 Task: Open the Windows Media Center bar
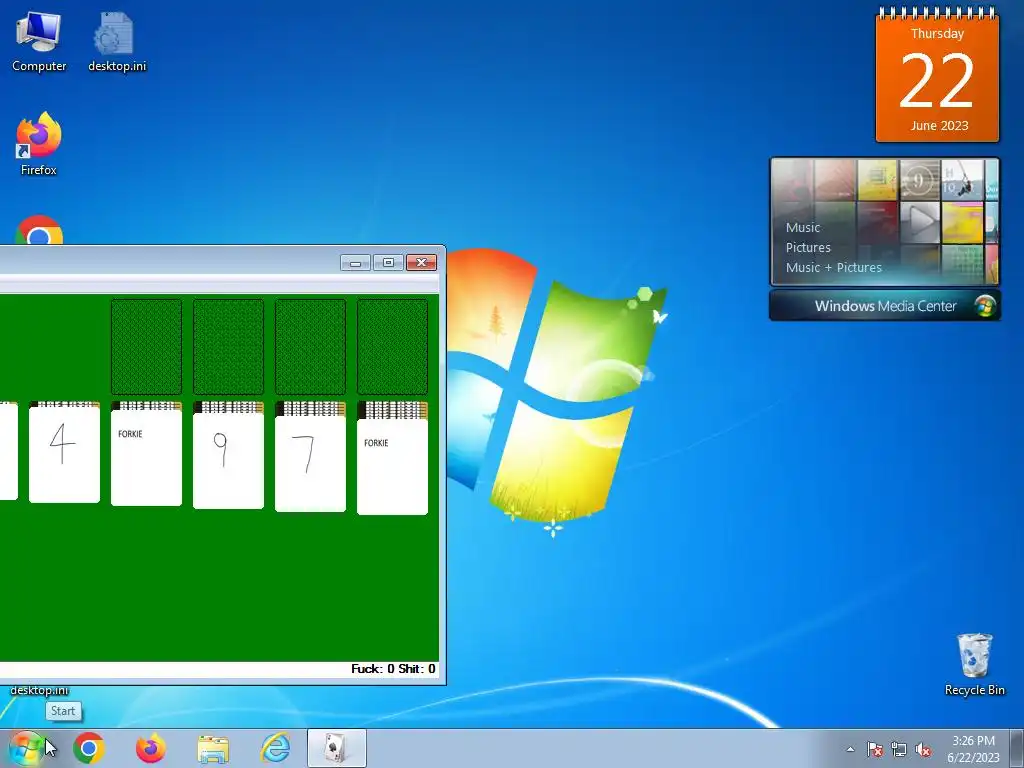pos(885,306)
